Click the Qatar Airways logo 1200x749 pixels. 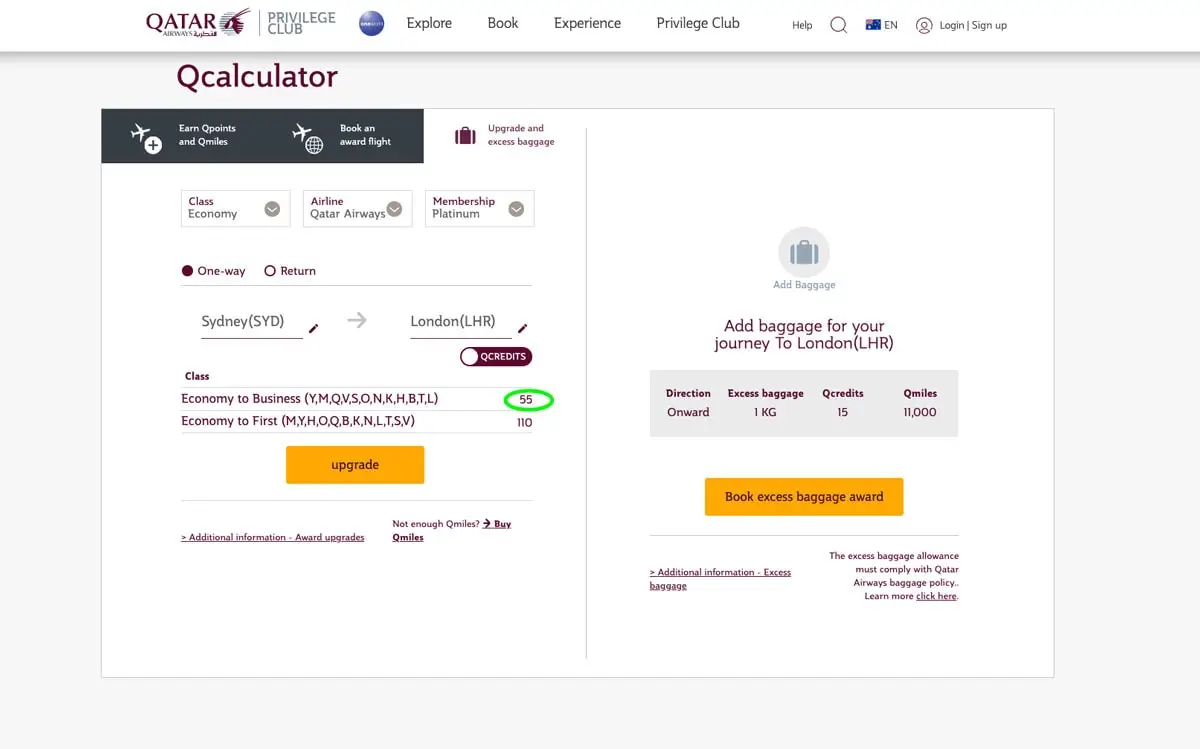[198, 23]
